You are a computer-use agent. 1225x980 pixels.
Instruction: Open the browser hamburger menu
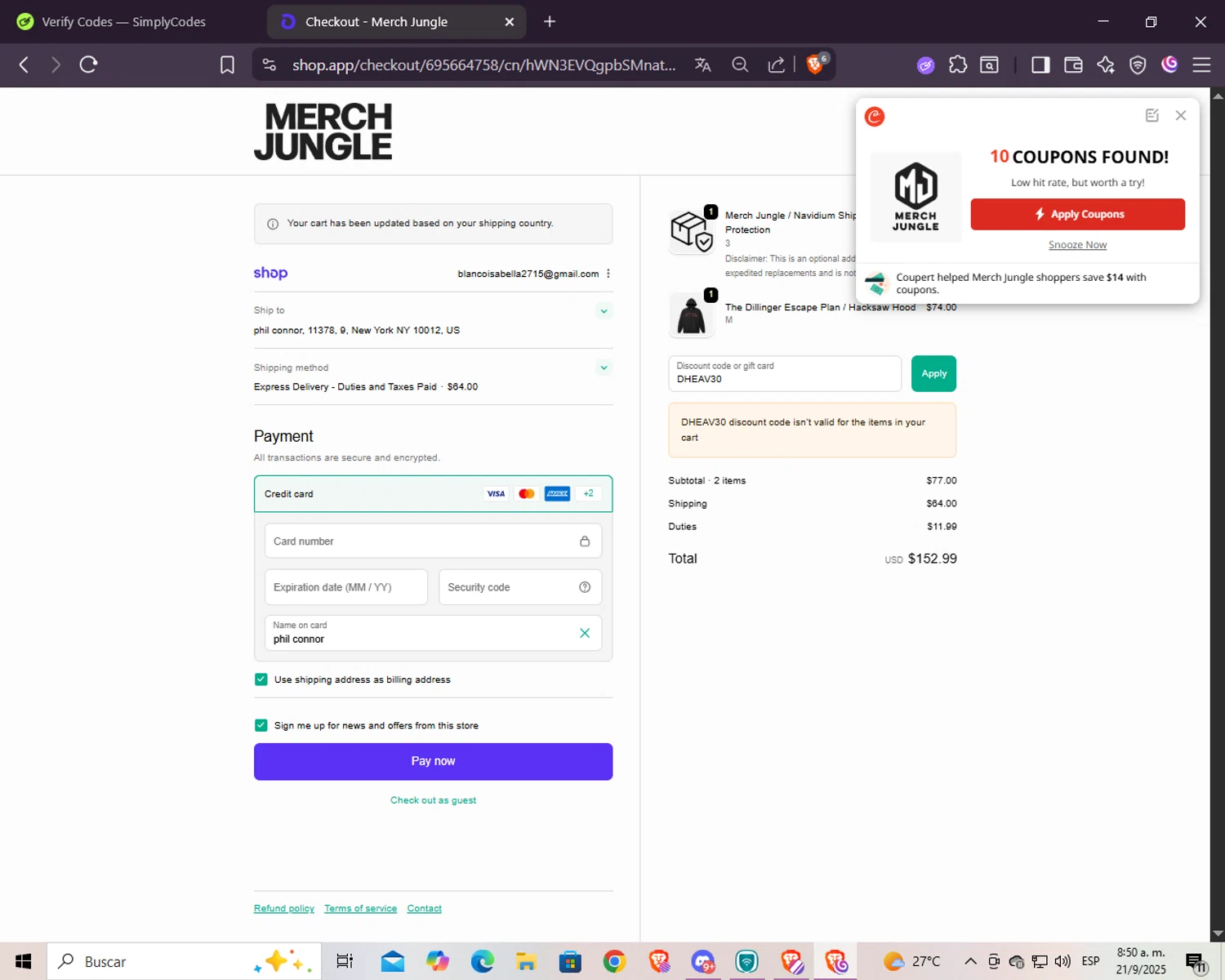(1201, 65)
